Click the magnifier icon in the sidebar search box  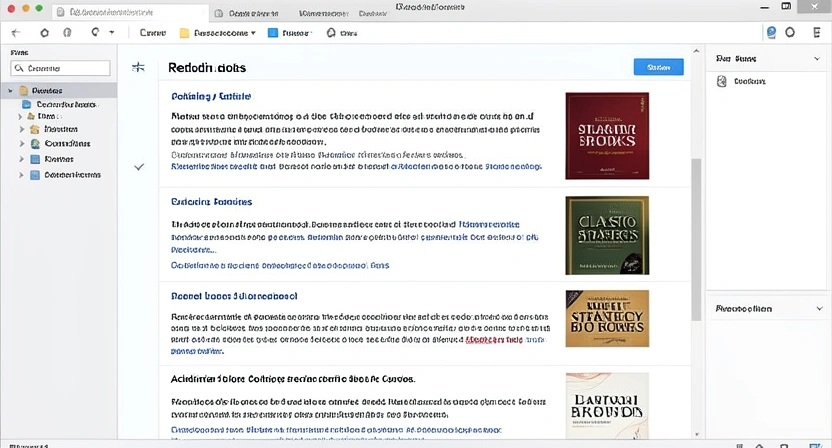click(x=19, y=68)
